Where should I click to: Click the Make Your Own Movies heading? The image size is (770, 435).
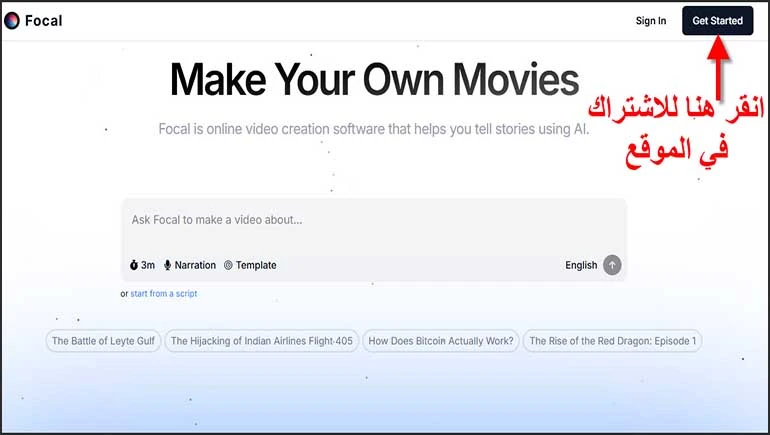(374, 80)
